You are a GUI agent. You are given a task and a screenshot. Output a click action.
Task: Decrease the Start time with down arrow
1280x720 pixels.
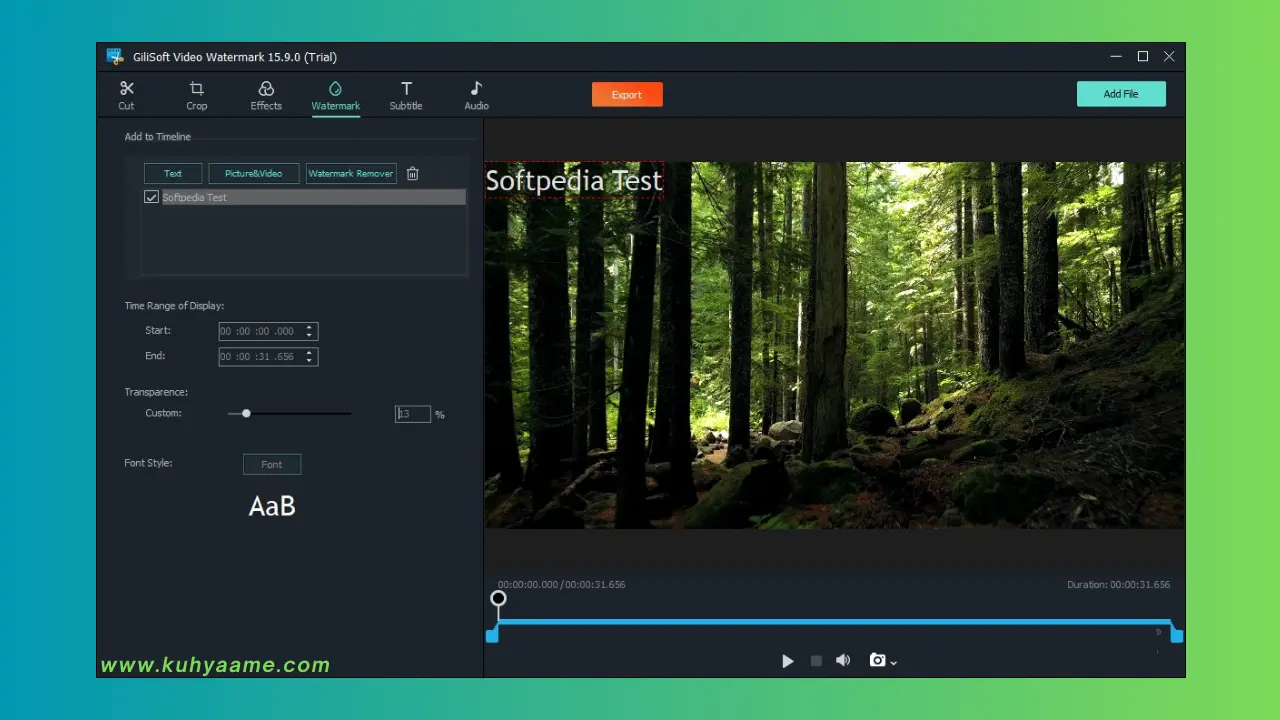point(310,335)
